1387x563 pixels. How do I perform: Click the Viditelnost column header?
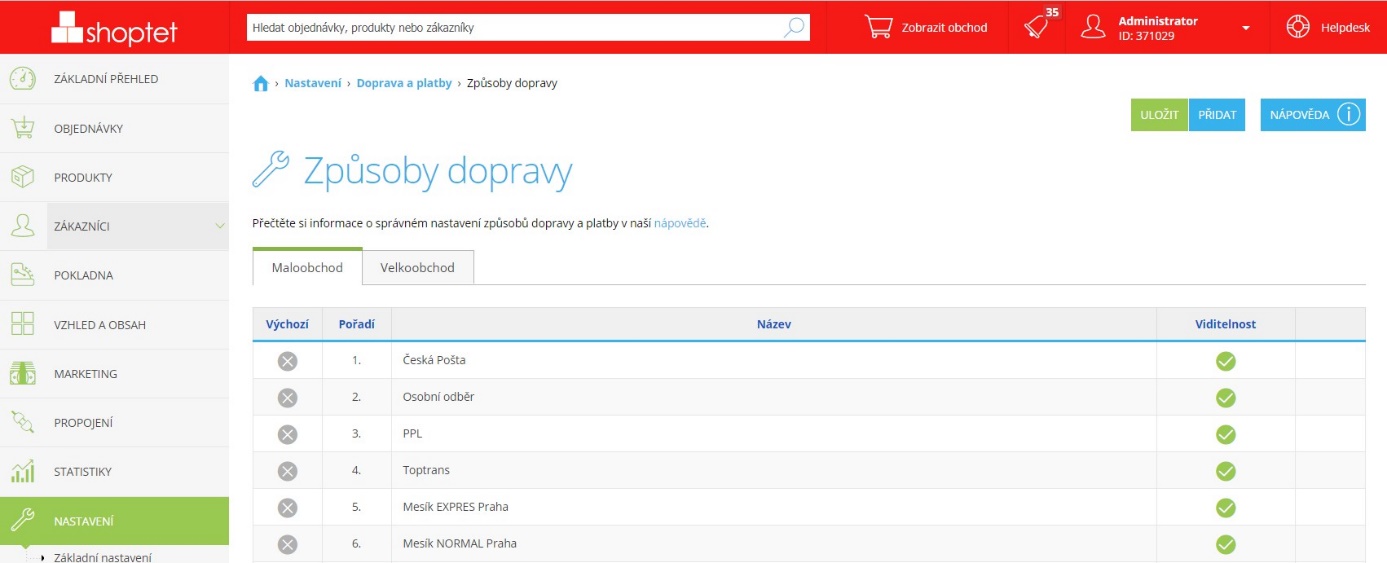(1226, 324)
